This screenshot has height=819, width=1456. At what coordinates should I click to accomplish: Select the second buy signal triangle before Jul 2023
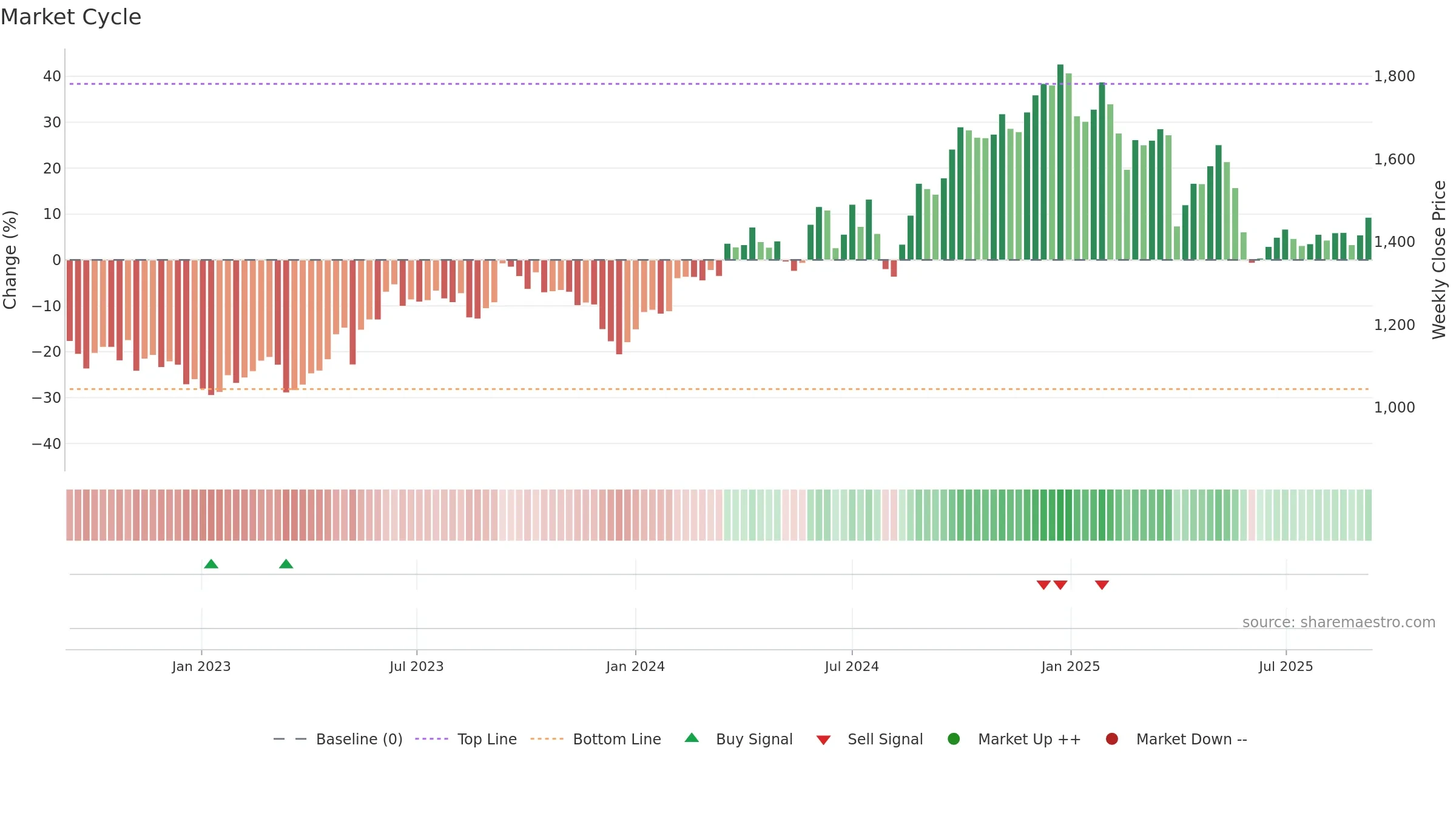click(x=286, y=564)
